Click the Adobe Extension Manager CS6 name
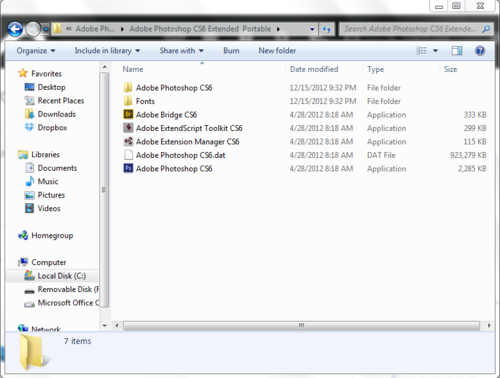Image resolution: width=500 pixels, height=378 pixels. 187,142
